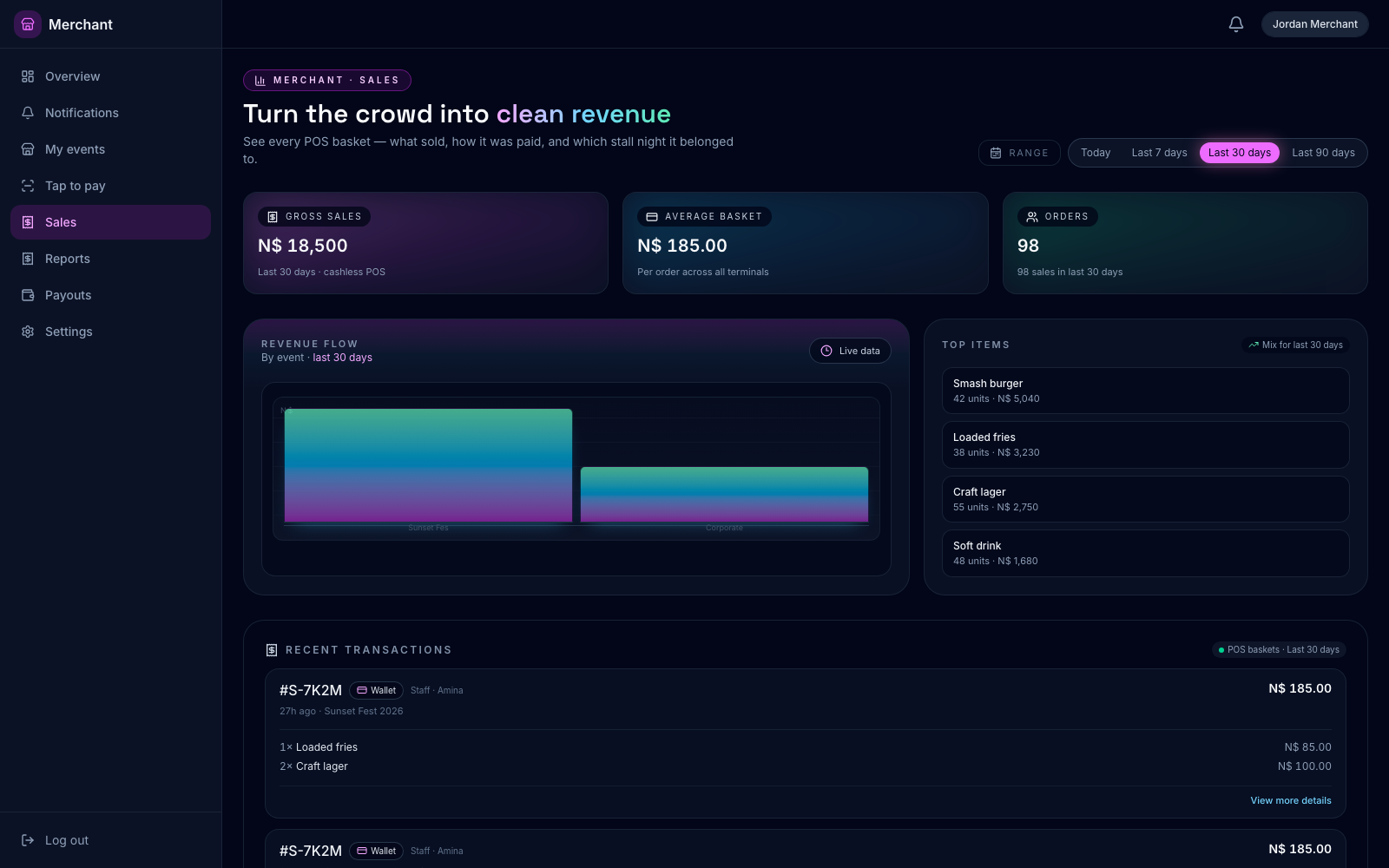Click the Gross Sales receipt icon

coord(273,217)
